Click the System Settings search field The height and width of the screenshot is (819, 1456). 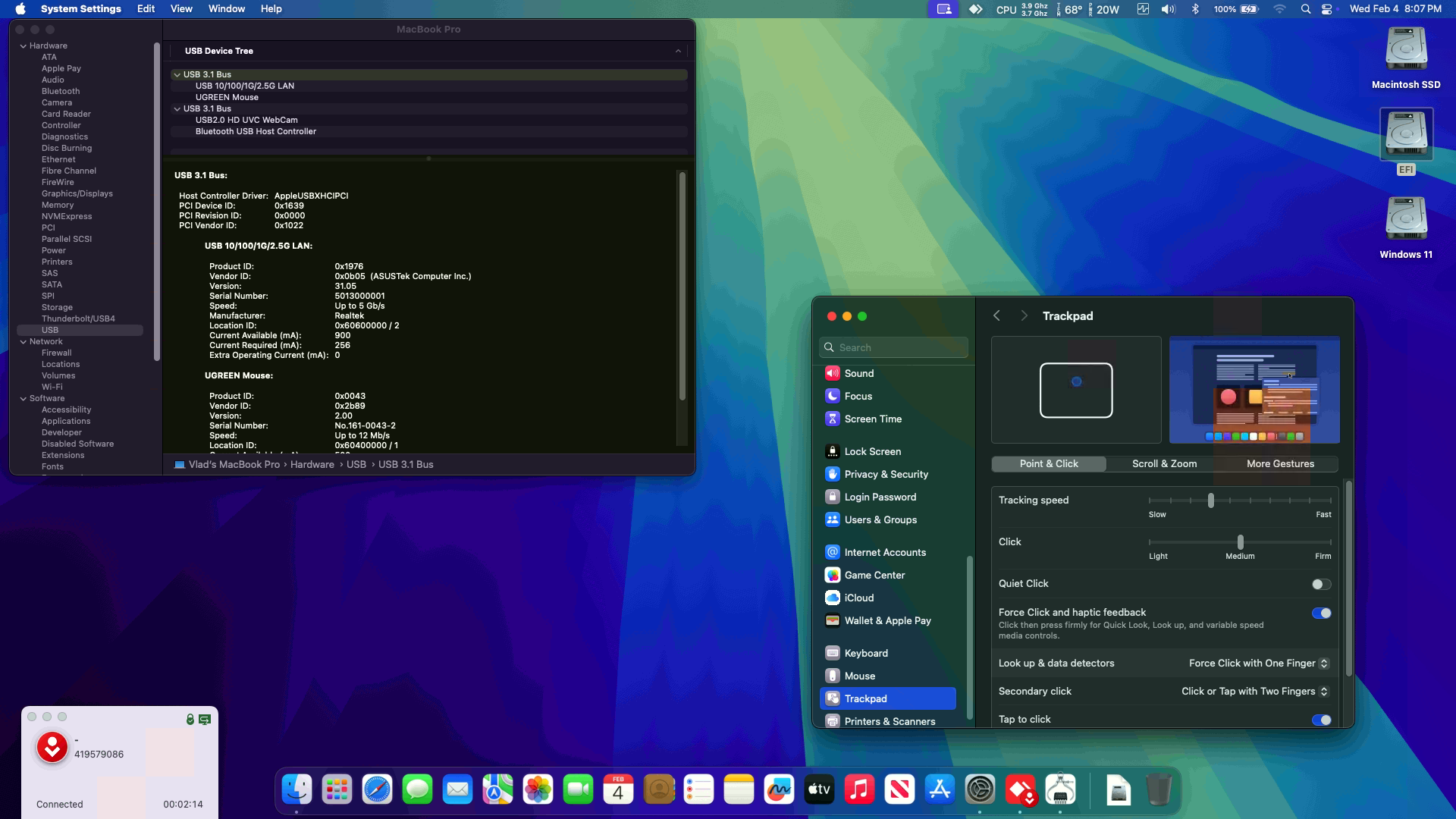click(893, 347)
